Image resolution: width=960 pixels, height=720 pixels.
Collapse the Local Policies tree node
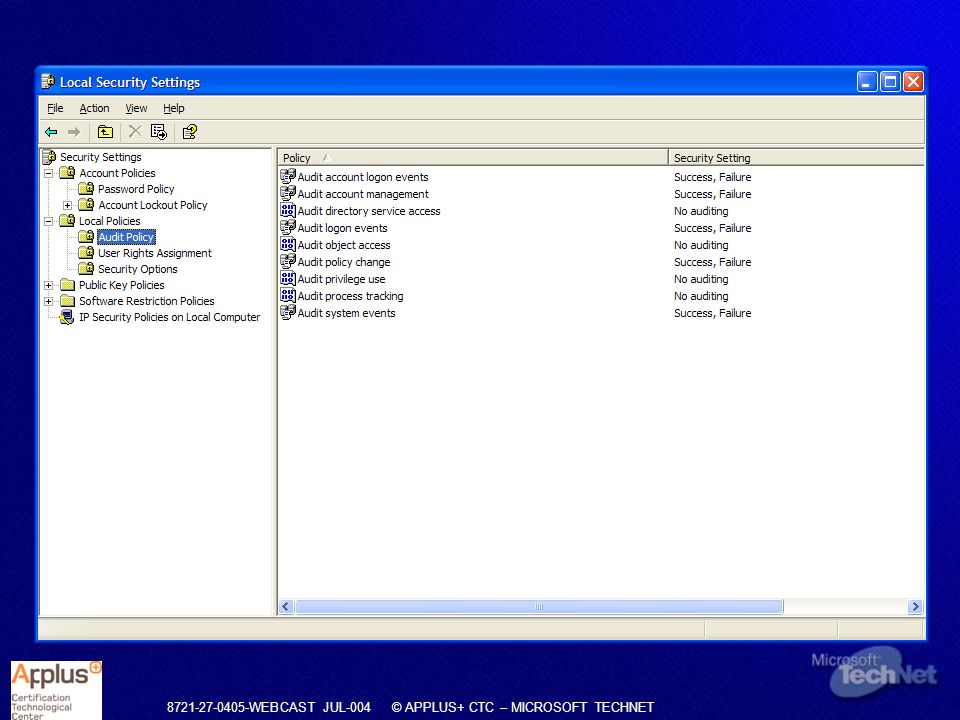point(48,221)
